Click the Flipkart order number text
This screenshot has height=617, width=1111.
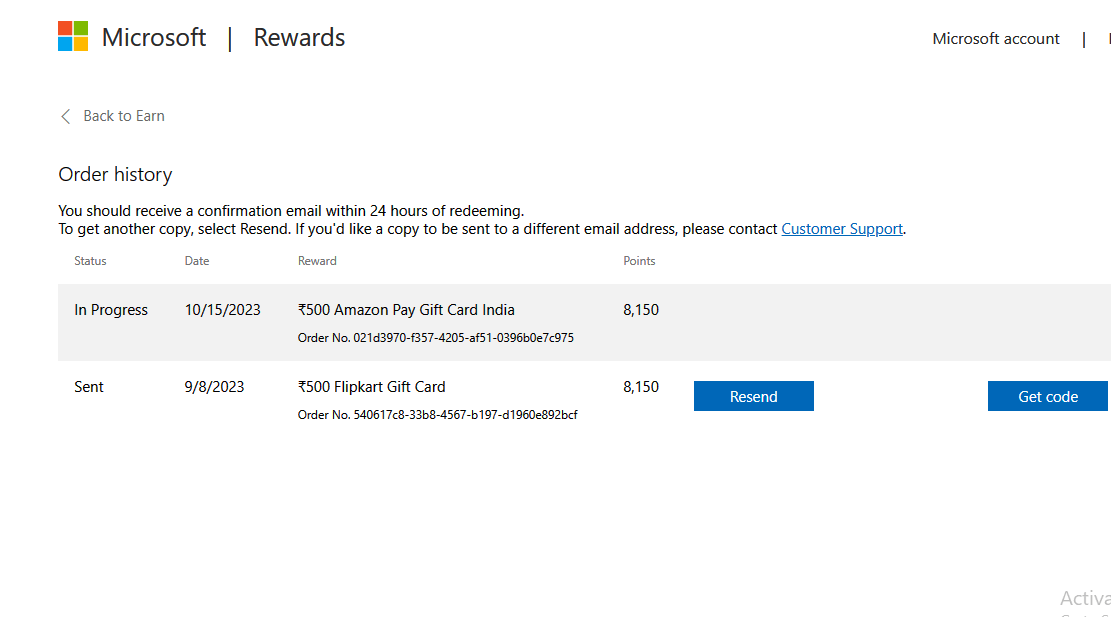[437, 415]
